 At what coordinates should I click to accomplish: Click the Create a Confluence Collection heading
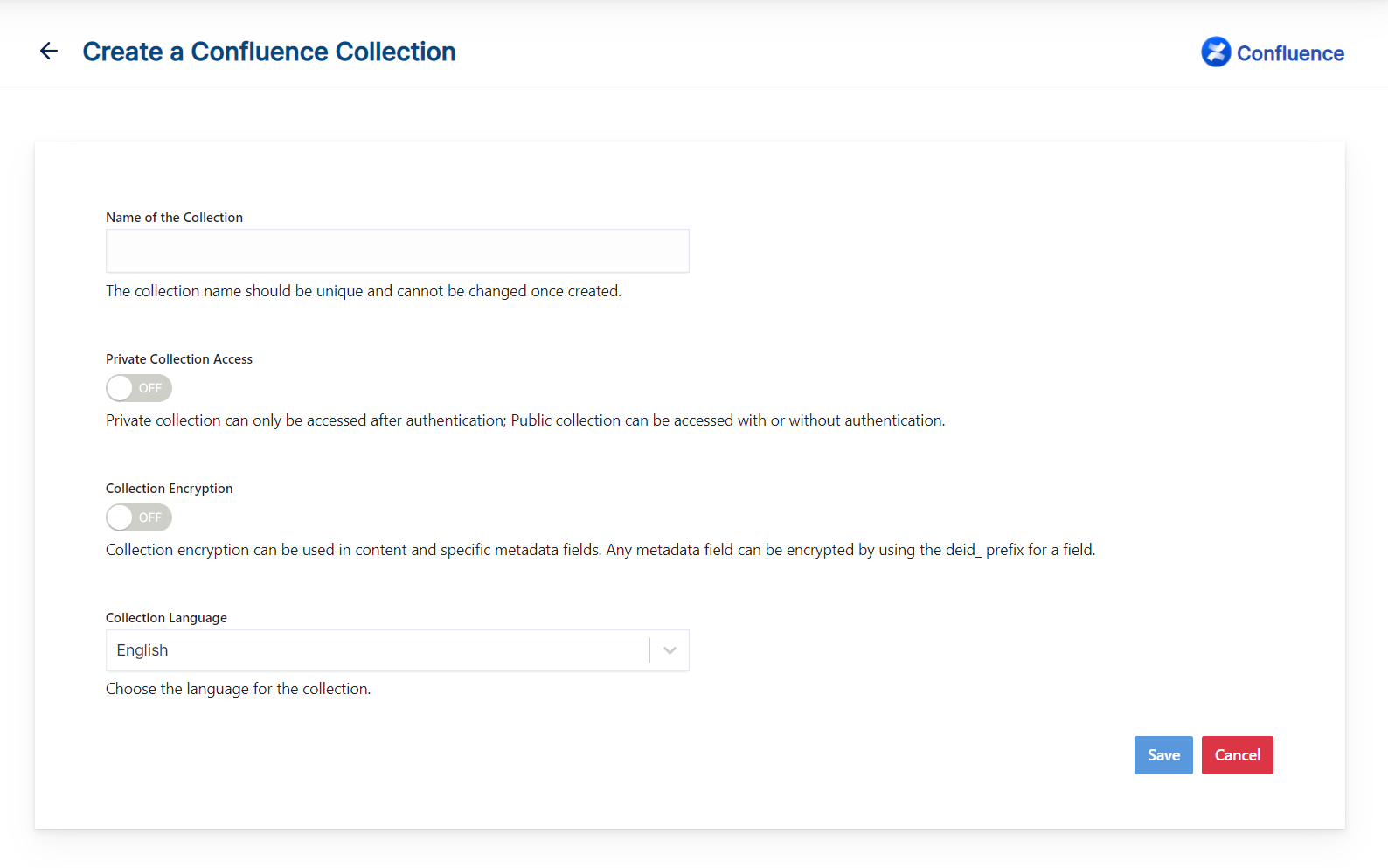269,52
